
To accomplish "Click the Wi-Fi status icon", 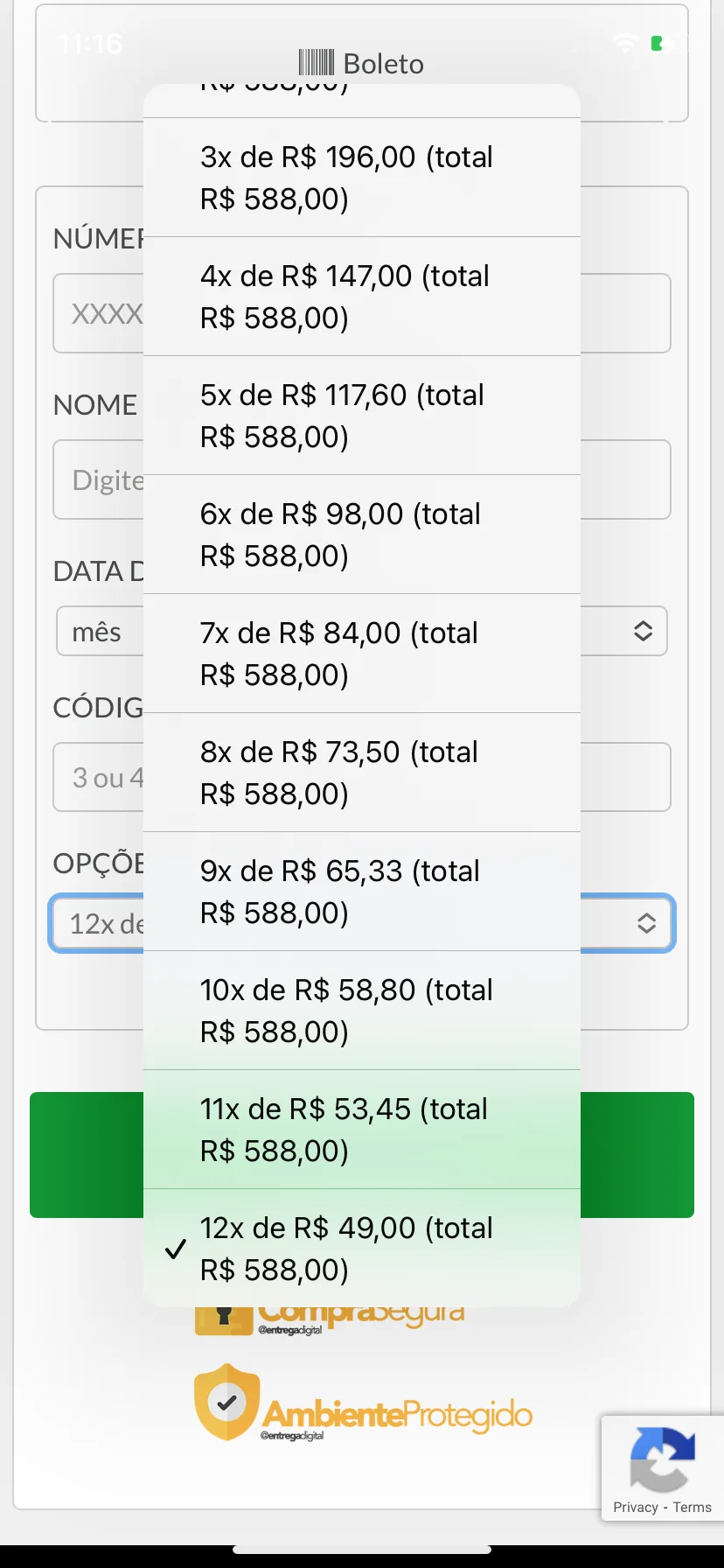I will click(625, 42).
